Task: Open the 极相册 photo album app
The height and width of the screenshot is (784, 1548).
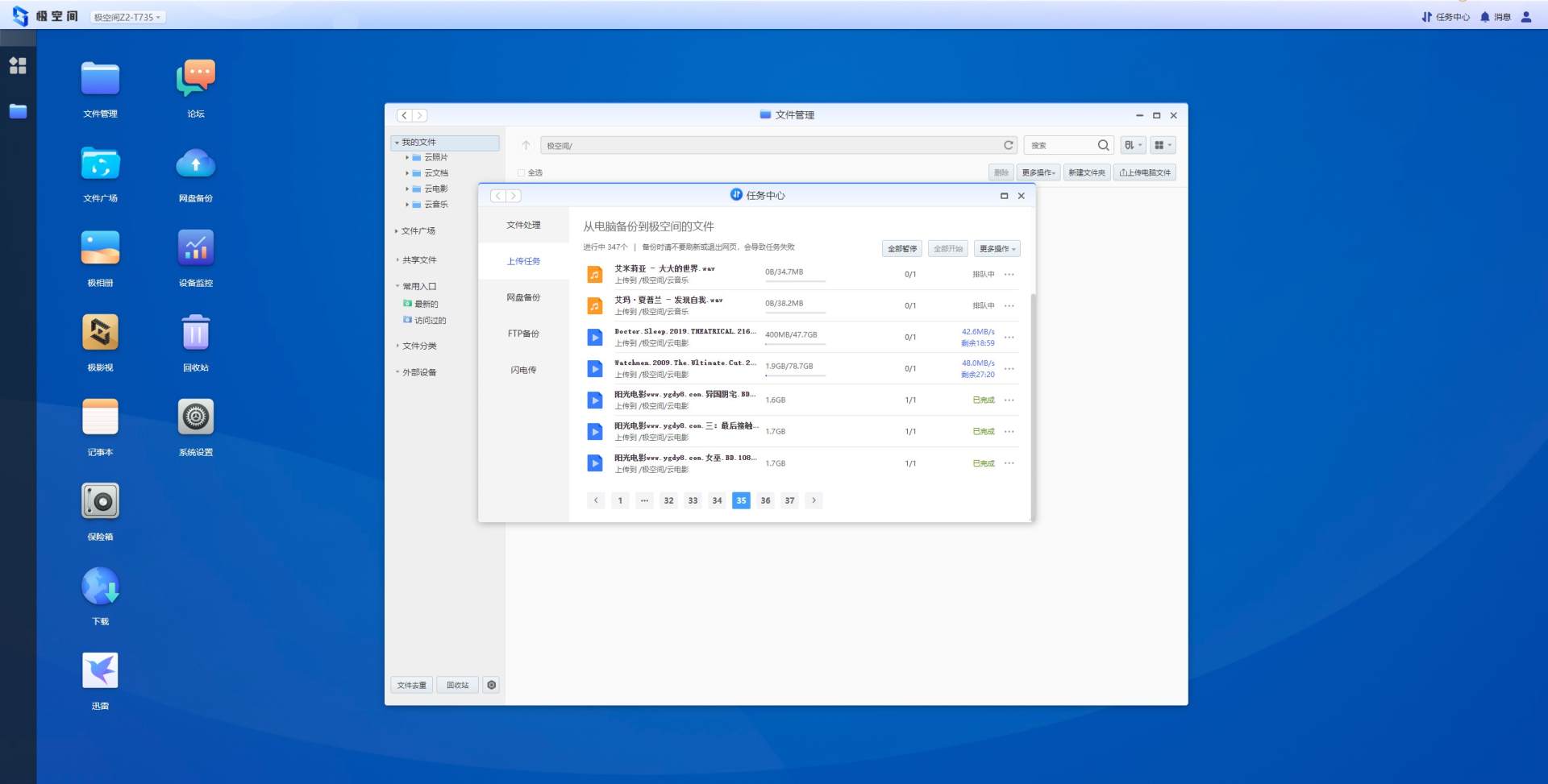Action: pos(100,249)
